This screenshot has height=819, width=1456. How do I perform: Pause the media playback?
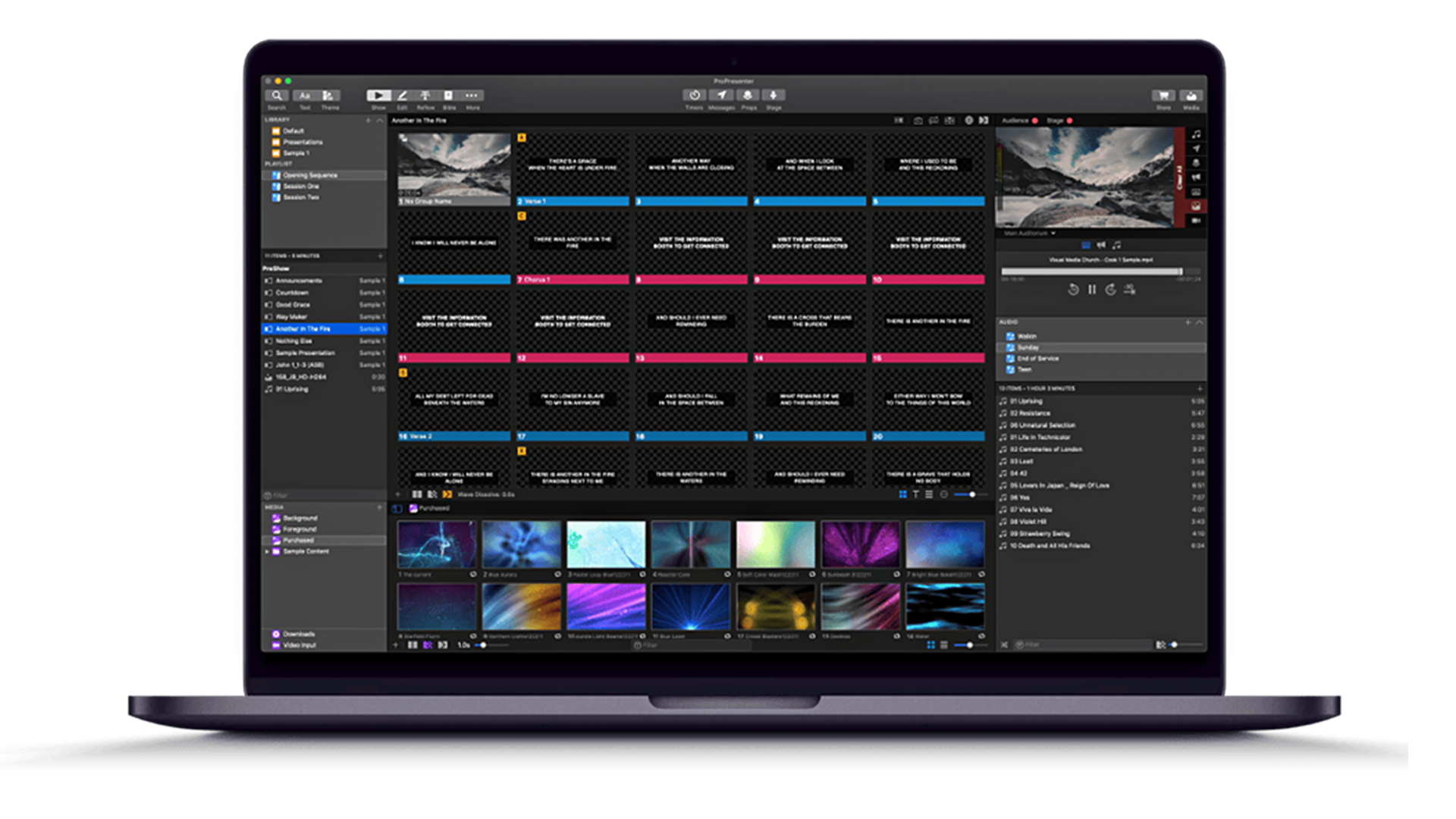[x=1092, y=290]
